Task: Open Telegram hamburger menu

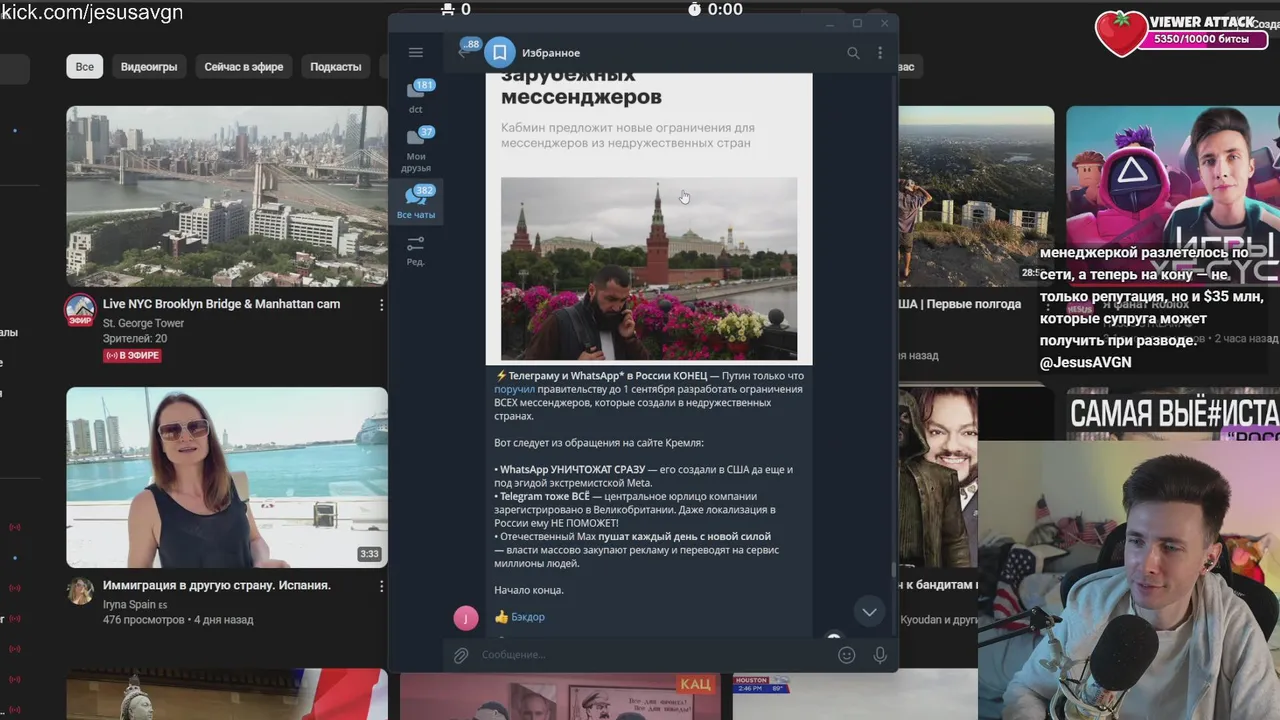Action: pos(416,53)
